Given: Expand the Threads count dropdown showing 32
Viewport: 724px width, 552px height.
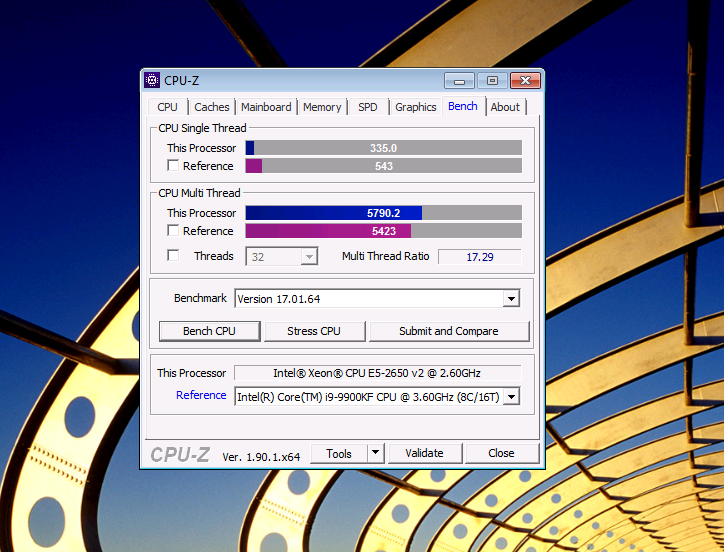Looking at the screenshot, I should 309,256.
